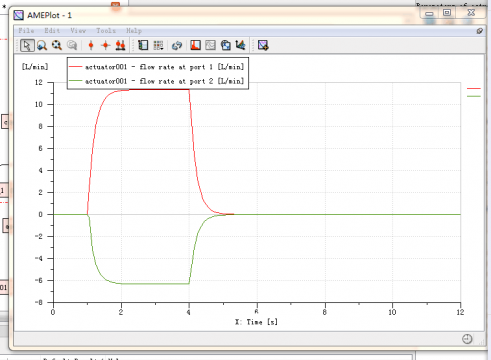
Task: Select the arrow pointer tool
Action: 27,45
